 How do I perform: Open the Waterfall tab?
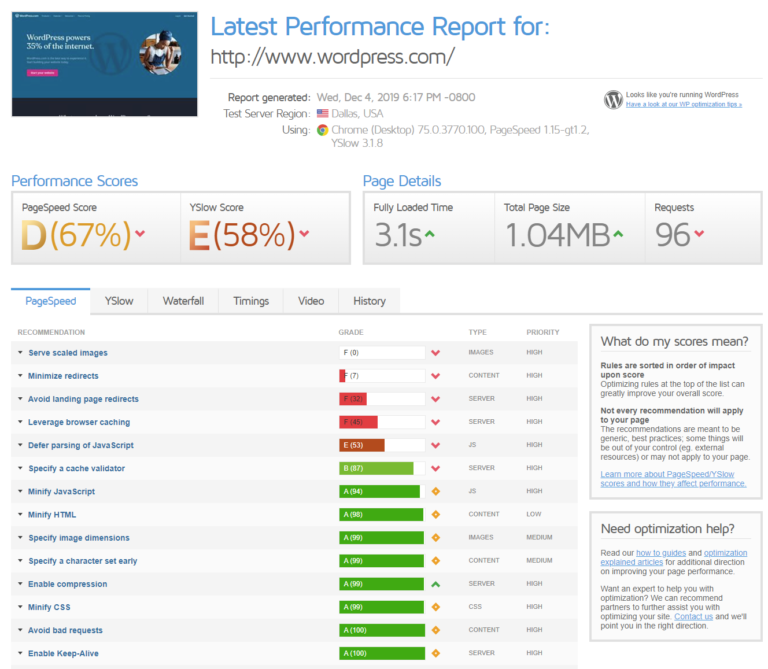point(183,301)
